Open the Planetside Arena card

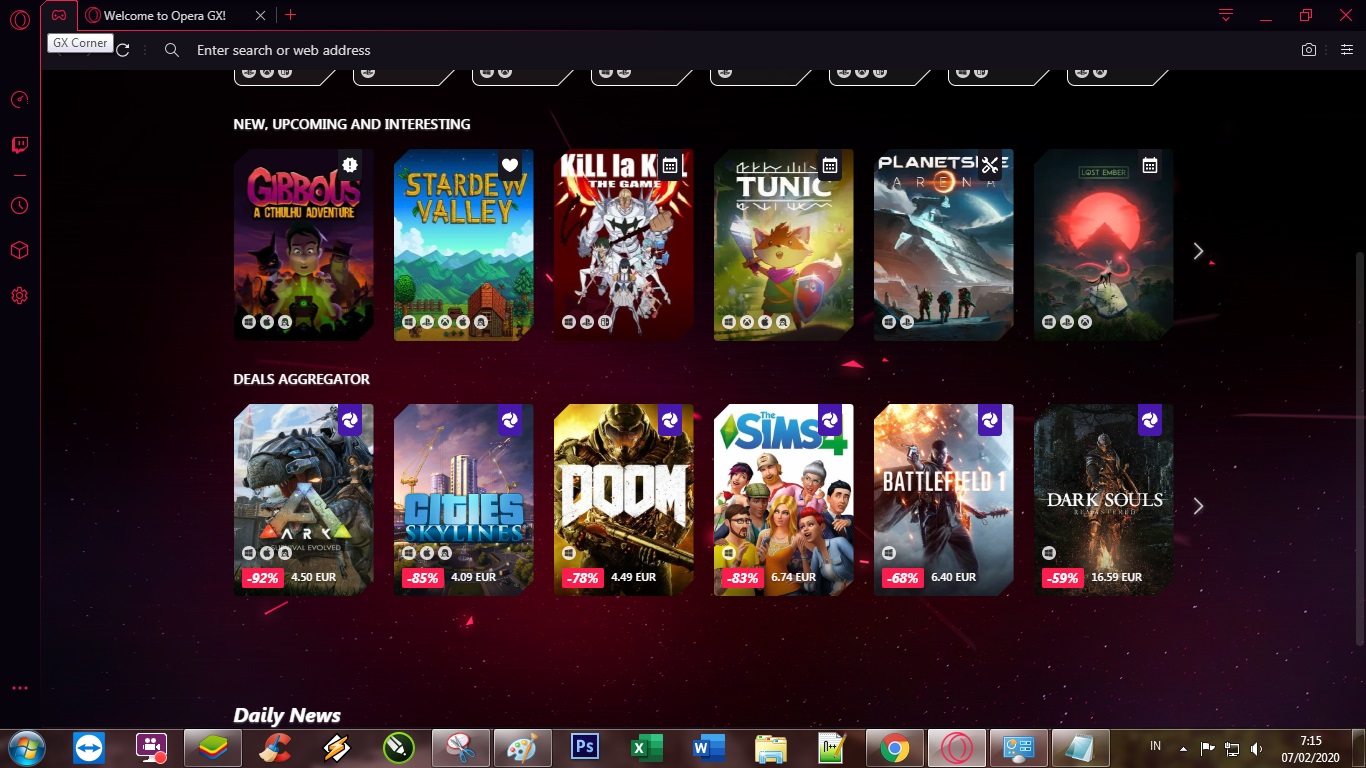click(944, 245)
